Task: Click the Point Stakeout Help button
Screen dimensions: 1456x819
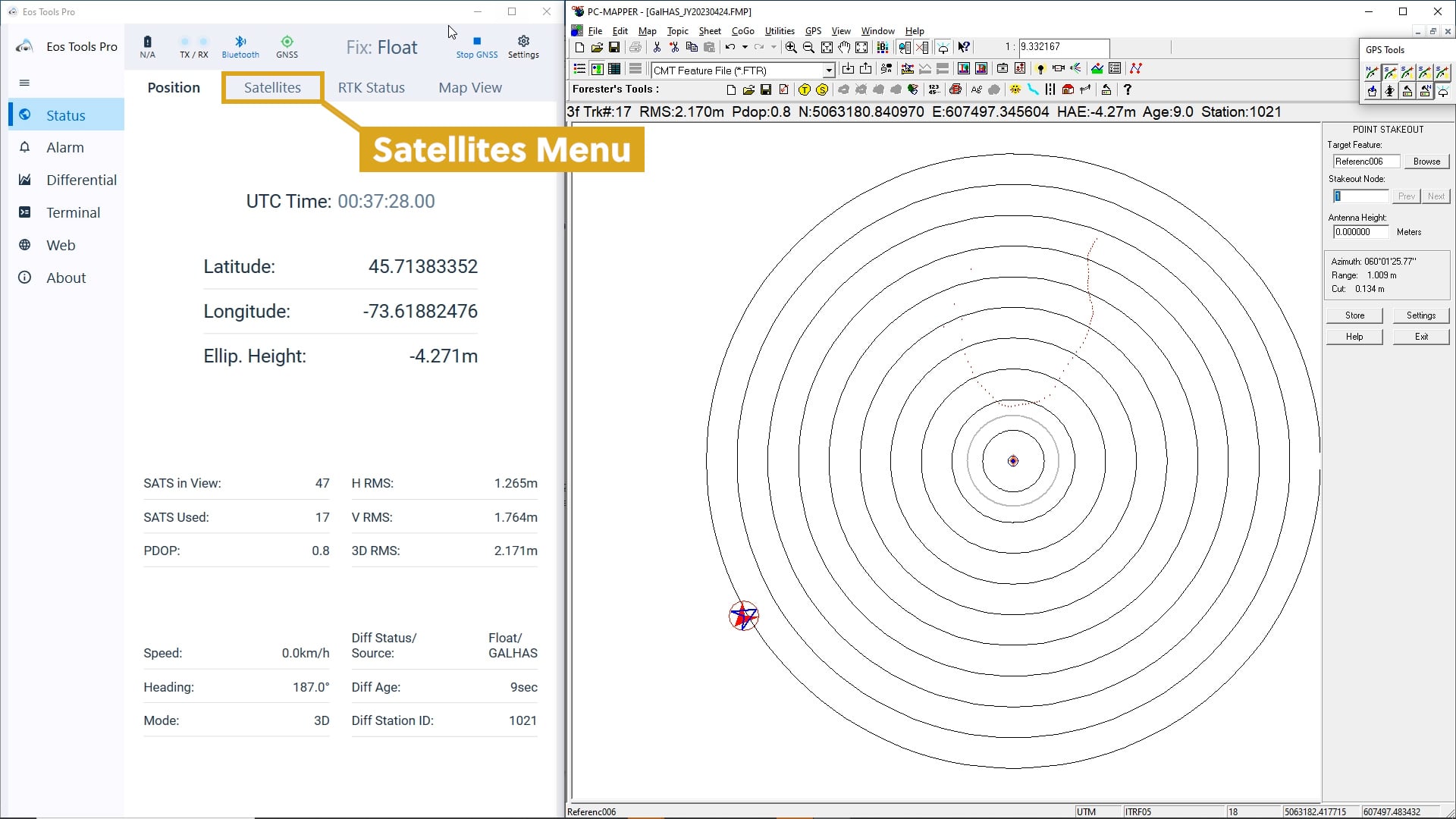Action: point(1354,337)
